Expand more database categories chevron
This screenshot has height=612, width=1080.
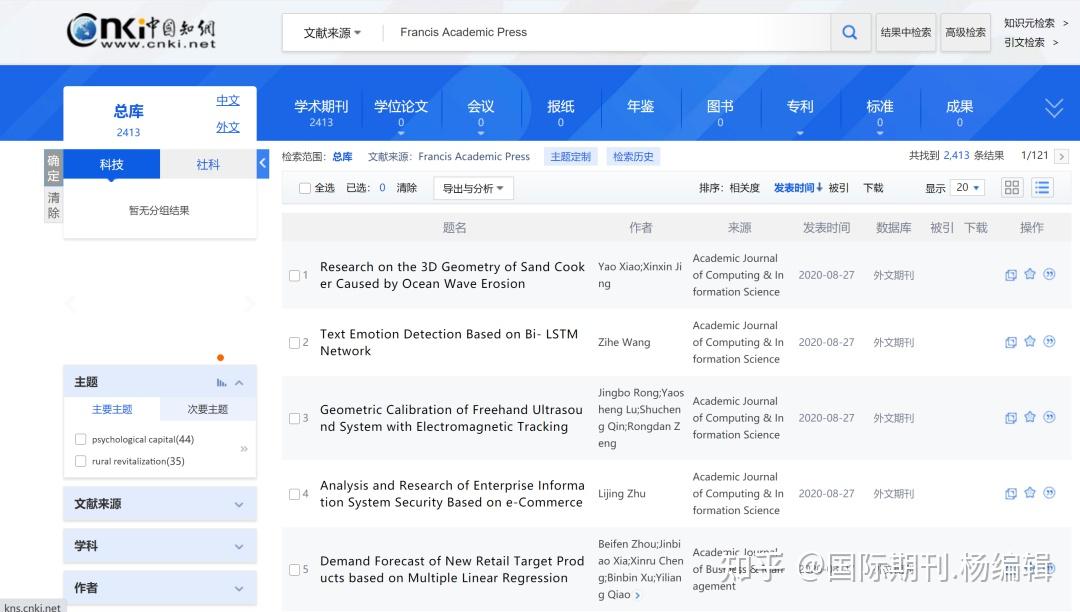pos(1054,108)
